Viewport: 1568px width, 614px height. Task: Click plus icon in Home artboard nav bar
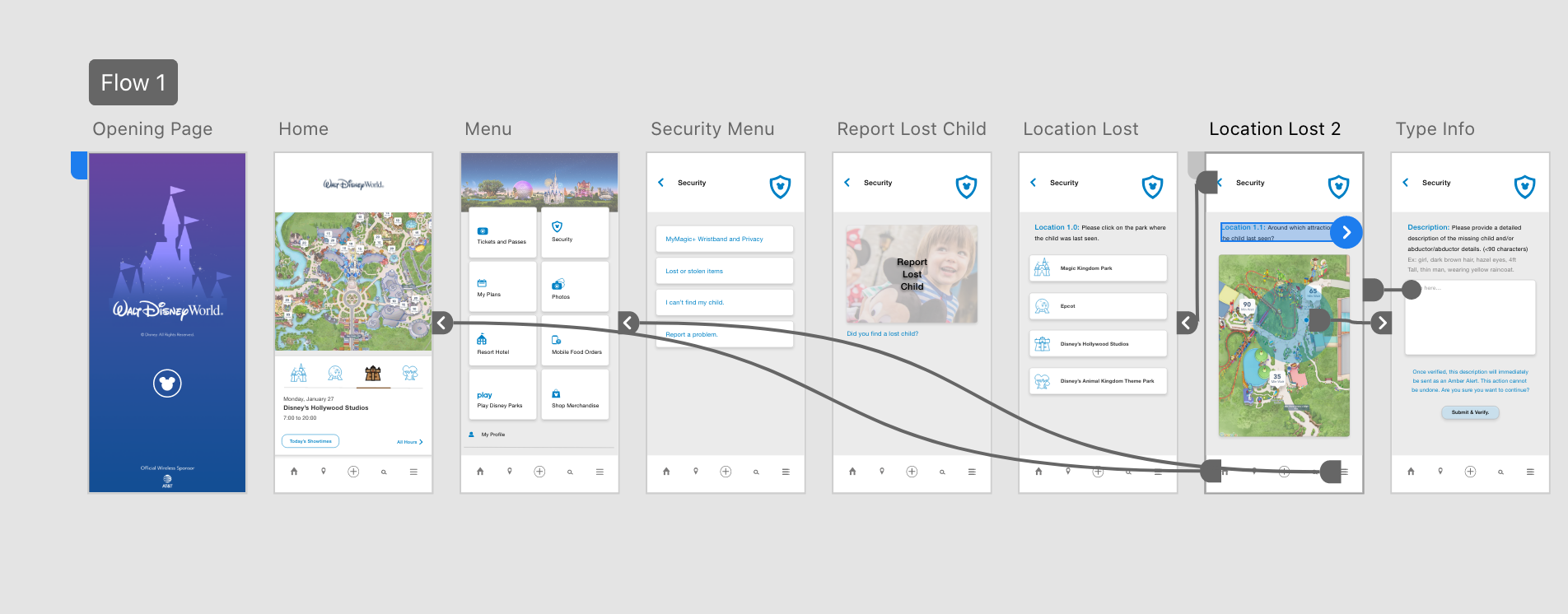[353, 472]
